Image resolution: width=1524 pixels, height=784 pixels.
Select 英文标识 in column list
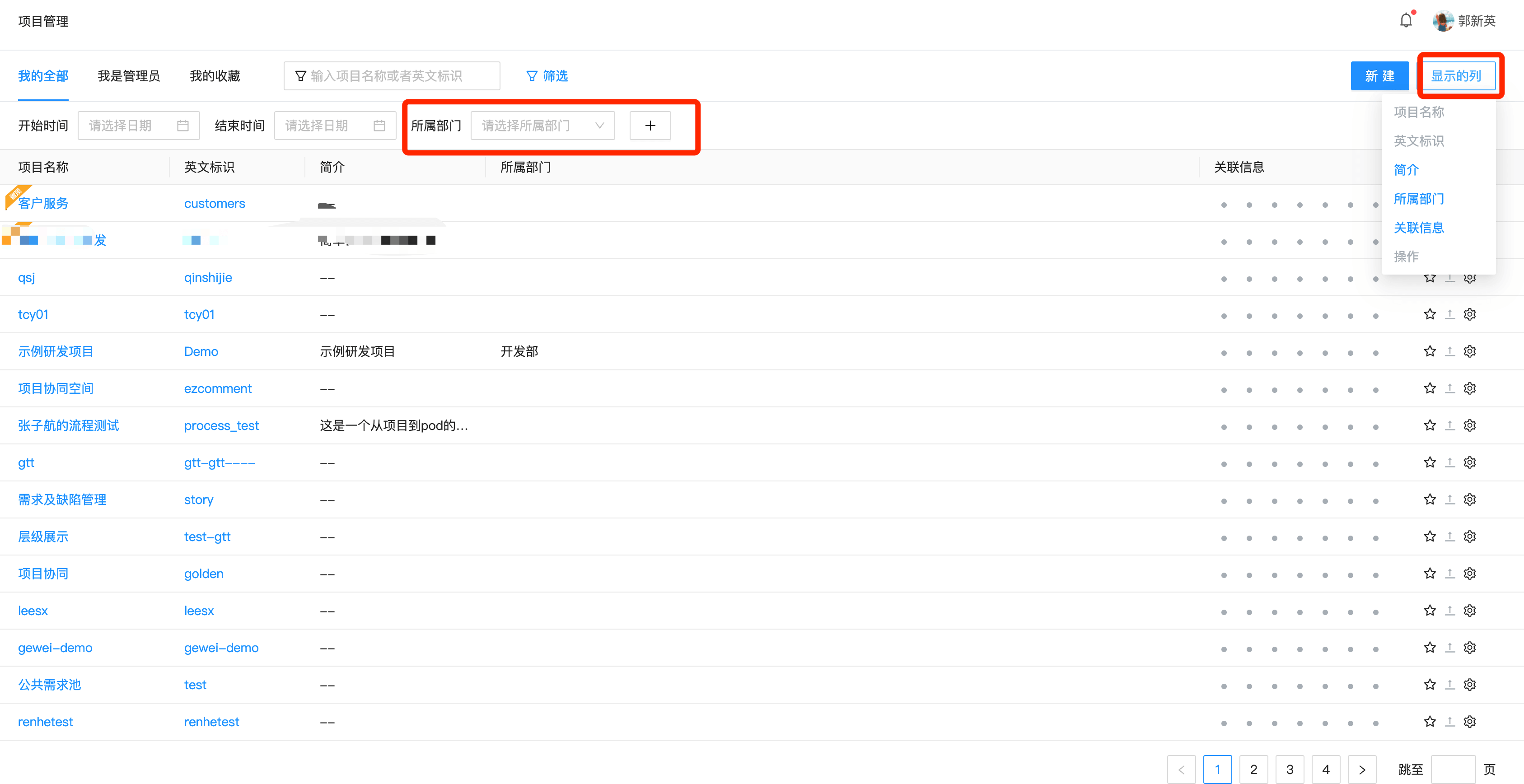pos(1438,141)
